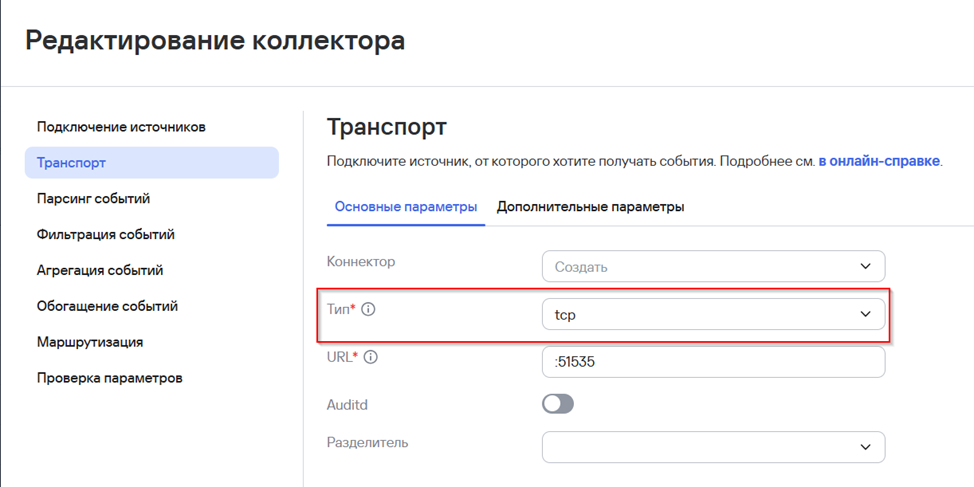Screen dimensions: 974x487
Task: Open the в онлайн-справке link
Action: 879,160
